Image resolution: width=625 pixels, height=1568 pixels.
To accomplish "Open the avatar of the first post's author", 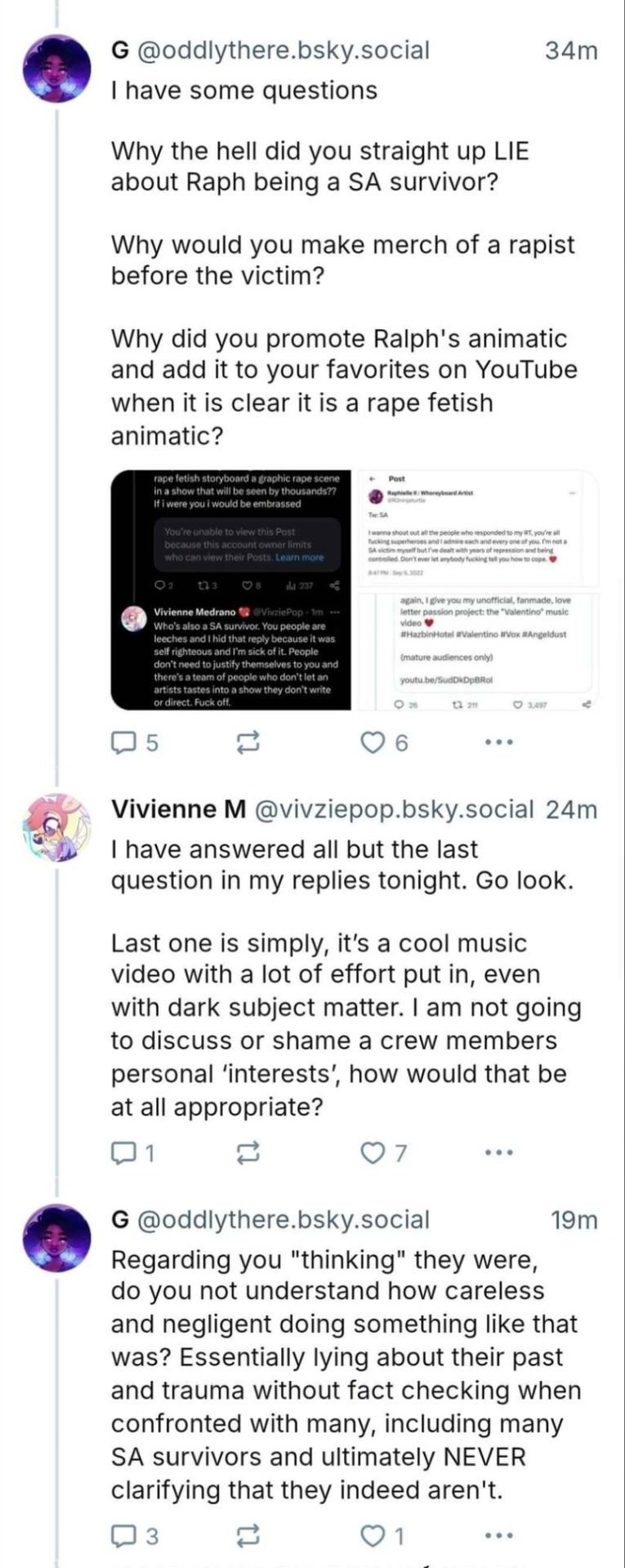I will click(56, 69).
